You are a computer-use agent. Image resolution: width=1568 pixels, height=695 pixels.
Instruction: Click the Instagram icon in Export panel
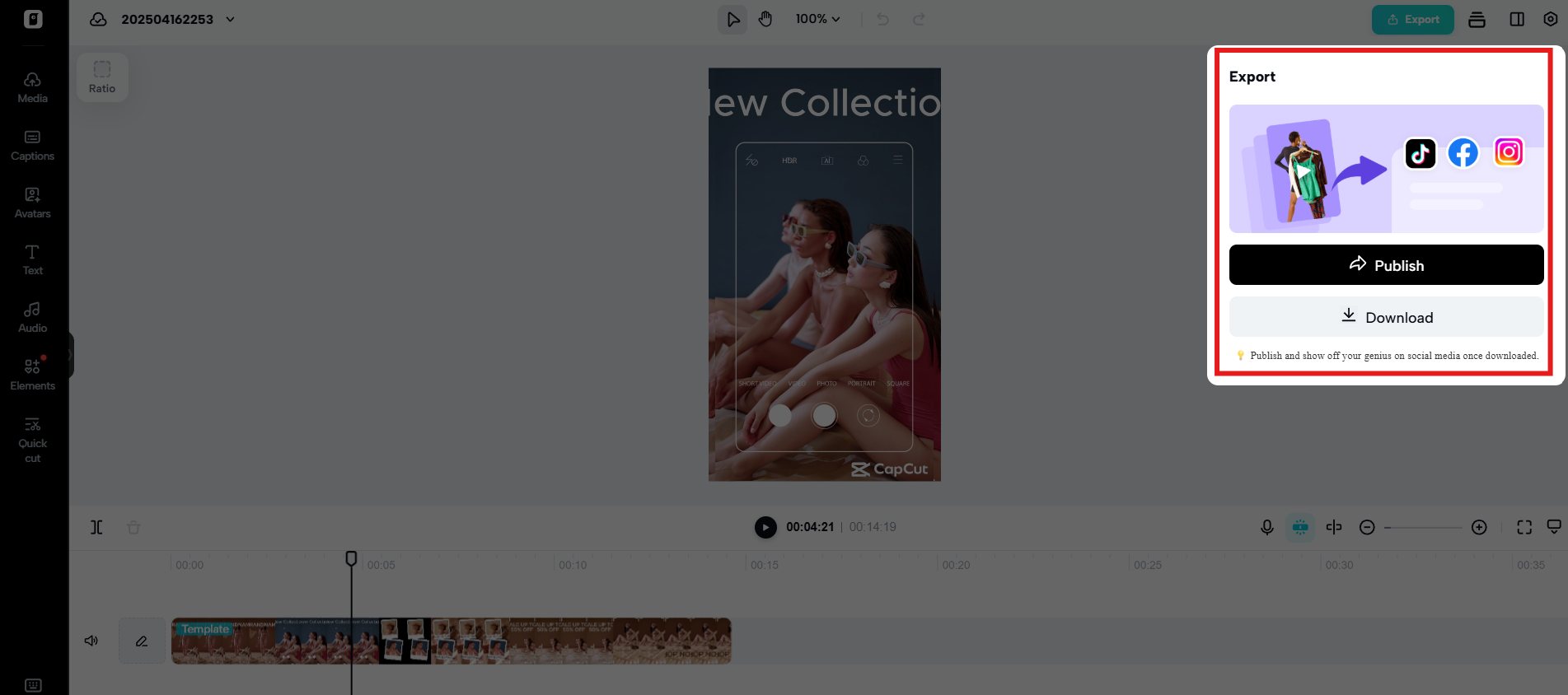1509,152
